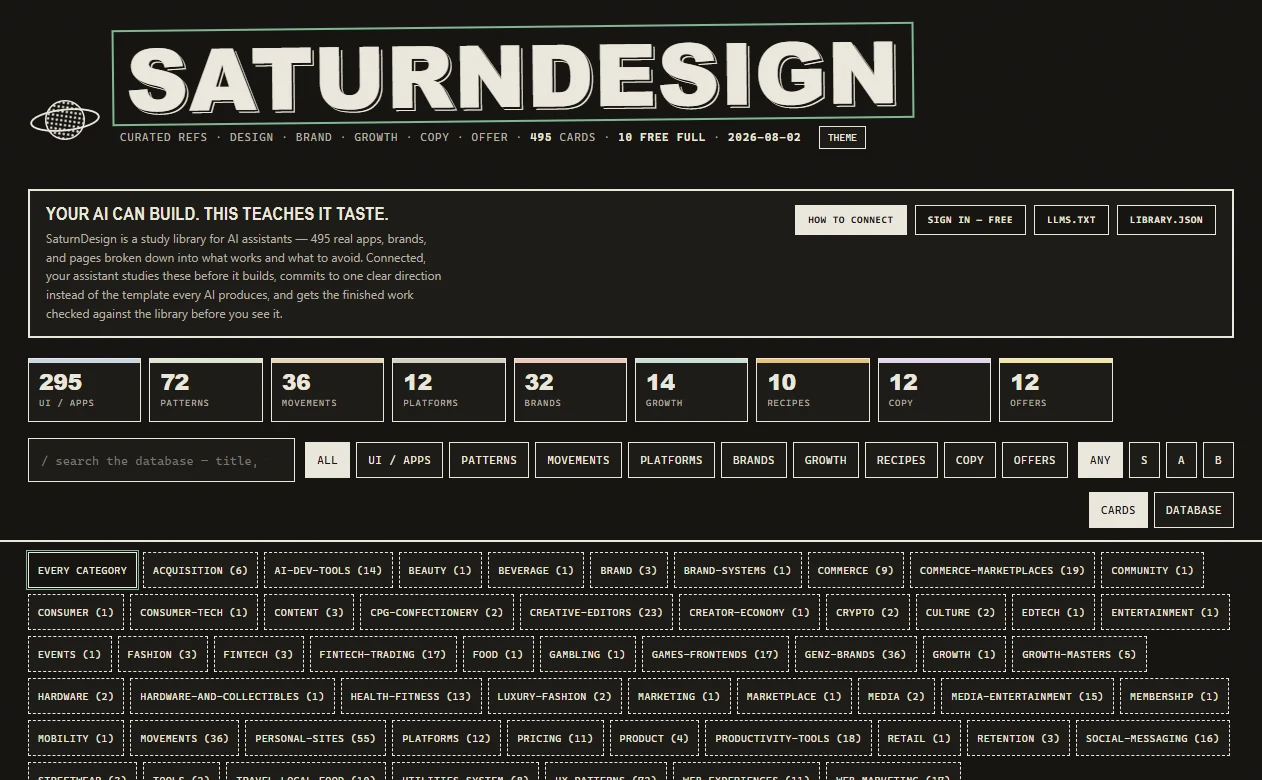Filter by RECIPES tab

pos(901,460)
